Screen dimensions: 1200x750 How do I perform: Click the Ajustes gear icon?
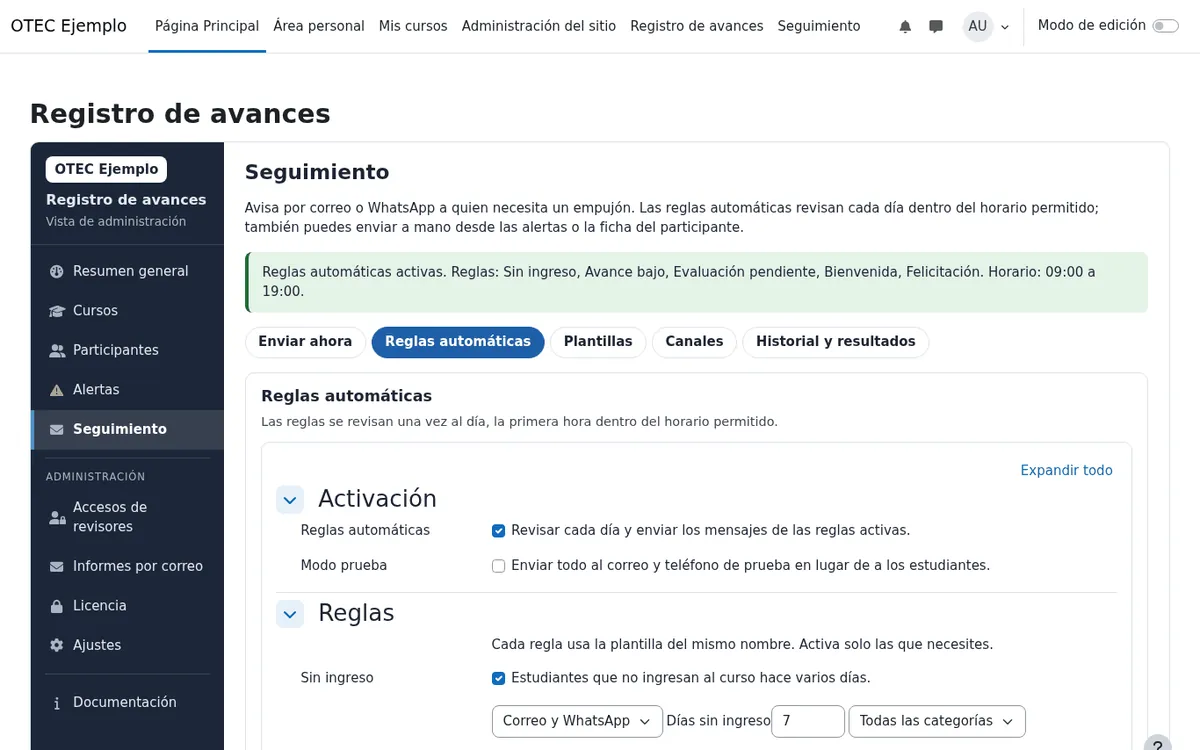coord(57,645)
